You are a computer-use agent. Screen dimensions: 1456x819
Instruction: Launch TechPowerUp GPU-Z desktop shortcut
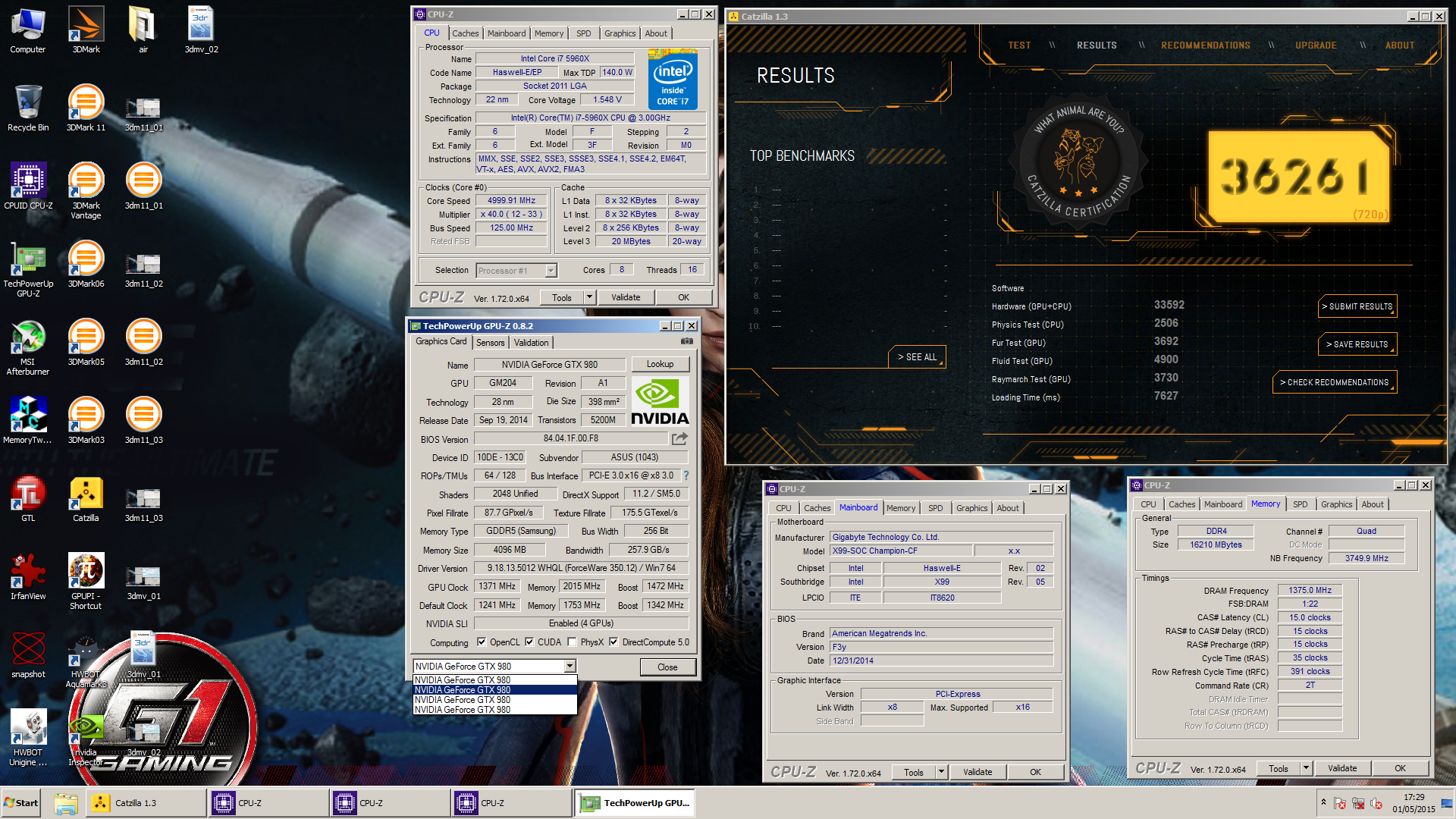[x=28, y=269]
